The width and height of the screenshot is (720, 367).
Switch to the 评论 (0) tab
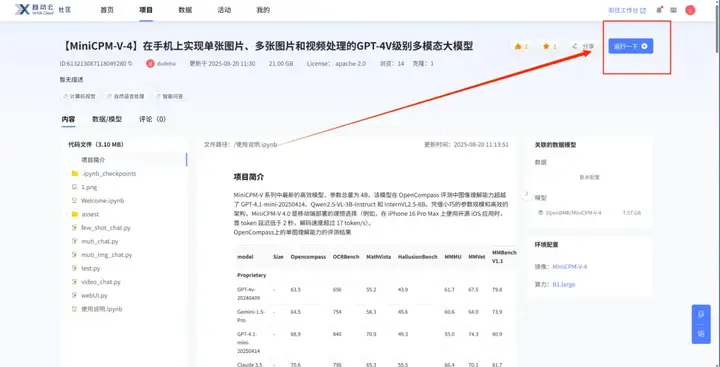[152, 119]
